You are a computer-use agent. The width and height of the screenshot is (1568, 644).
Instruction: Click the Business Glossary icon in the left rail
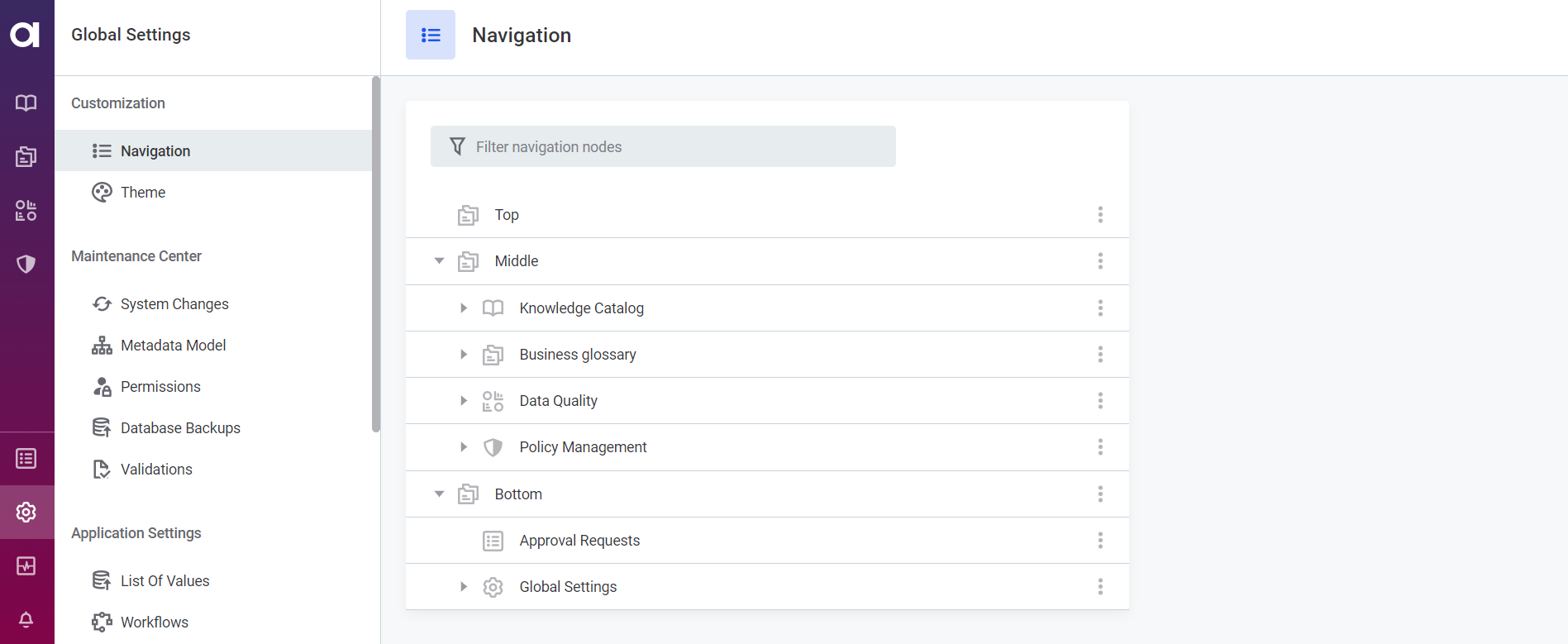pyautogui.click(x=26, y=156)
